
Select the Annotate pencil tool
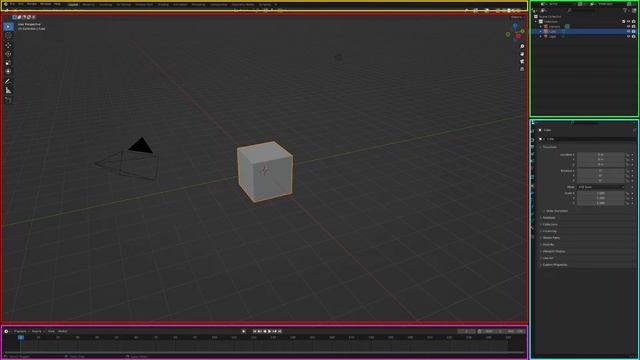coord(8,81)
